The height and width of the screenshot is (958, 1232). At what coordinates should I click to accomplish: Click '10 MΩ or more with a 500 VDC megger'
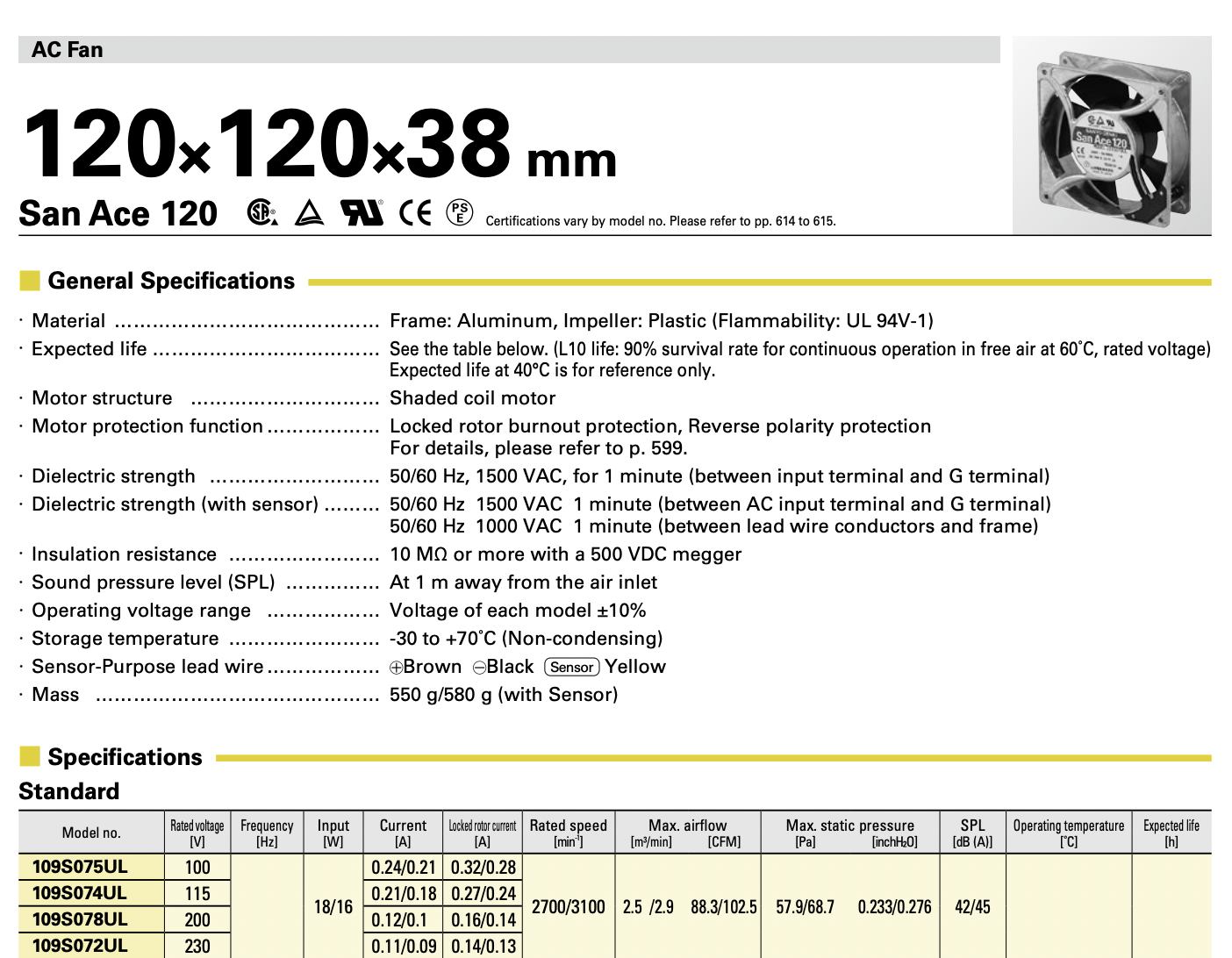click(x=565, y=554)
